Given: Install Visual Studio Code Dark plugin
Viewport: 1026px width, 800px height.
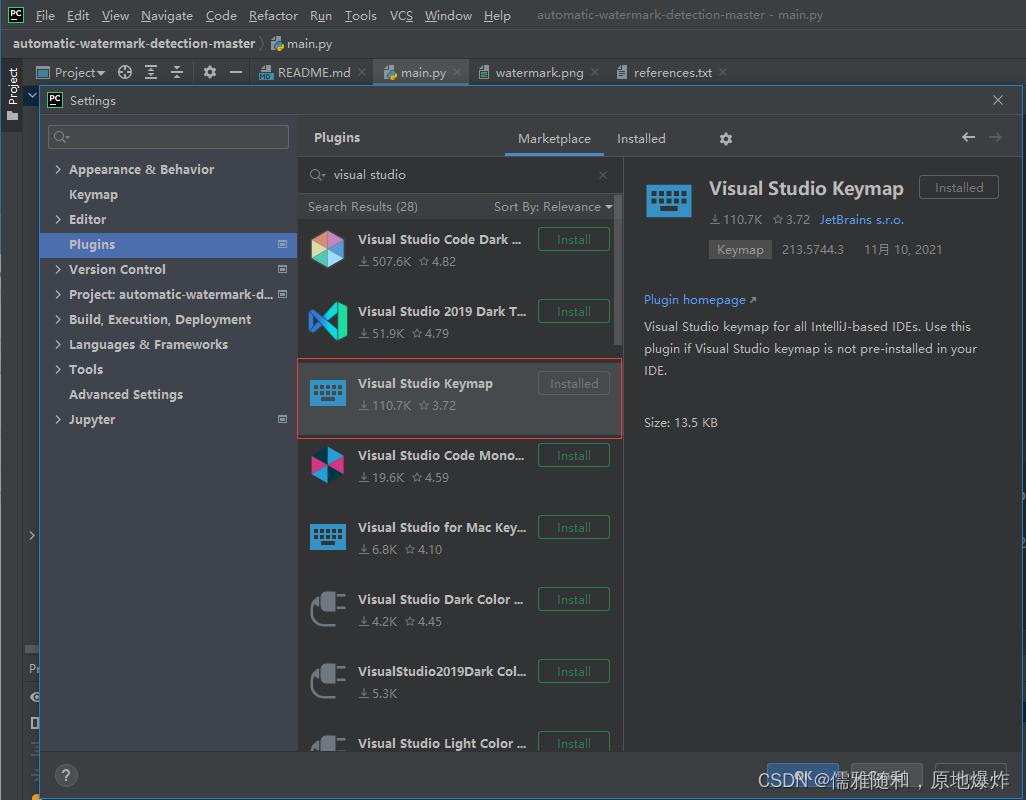Looking at the screenshot, I should point(574,239).
